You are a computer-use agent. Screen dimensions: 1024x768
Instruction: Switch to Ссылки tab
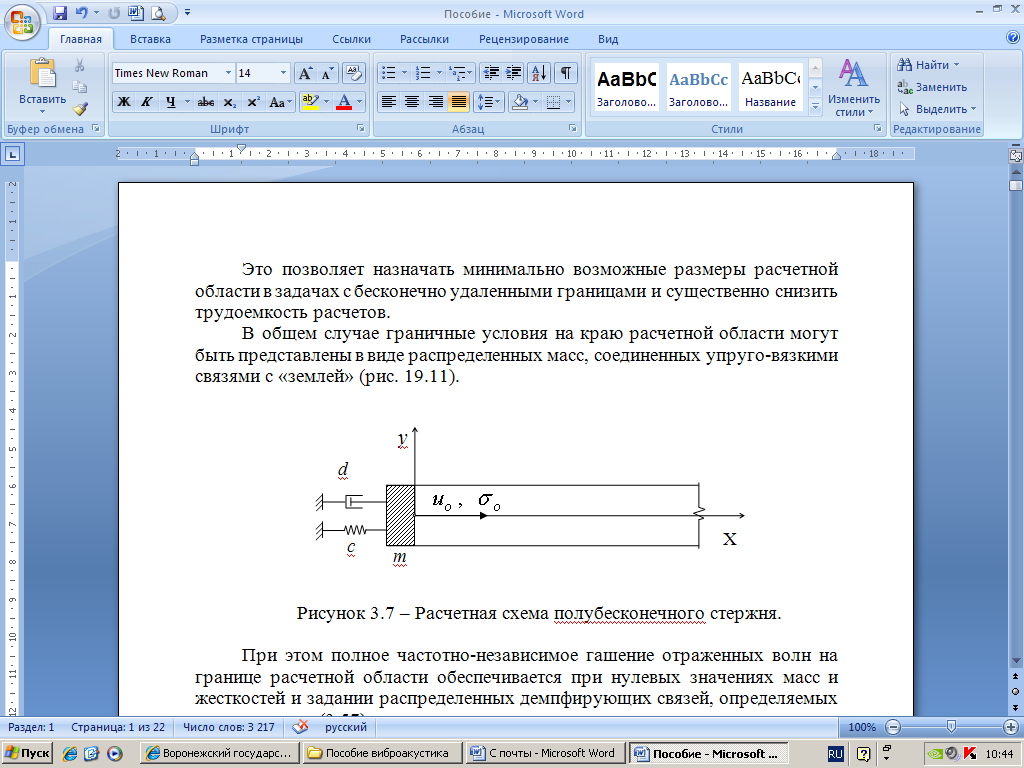pyautogui.click(x=351, y=39)
